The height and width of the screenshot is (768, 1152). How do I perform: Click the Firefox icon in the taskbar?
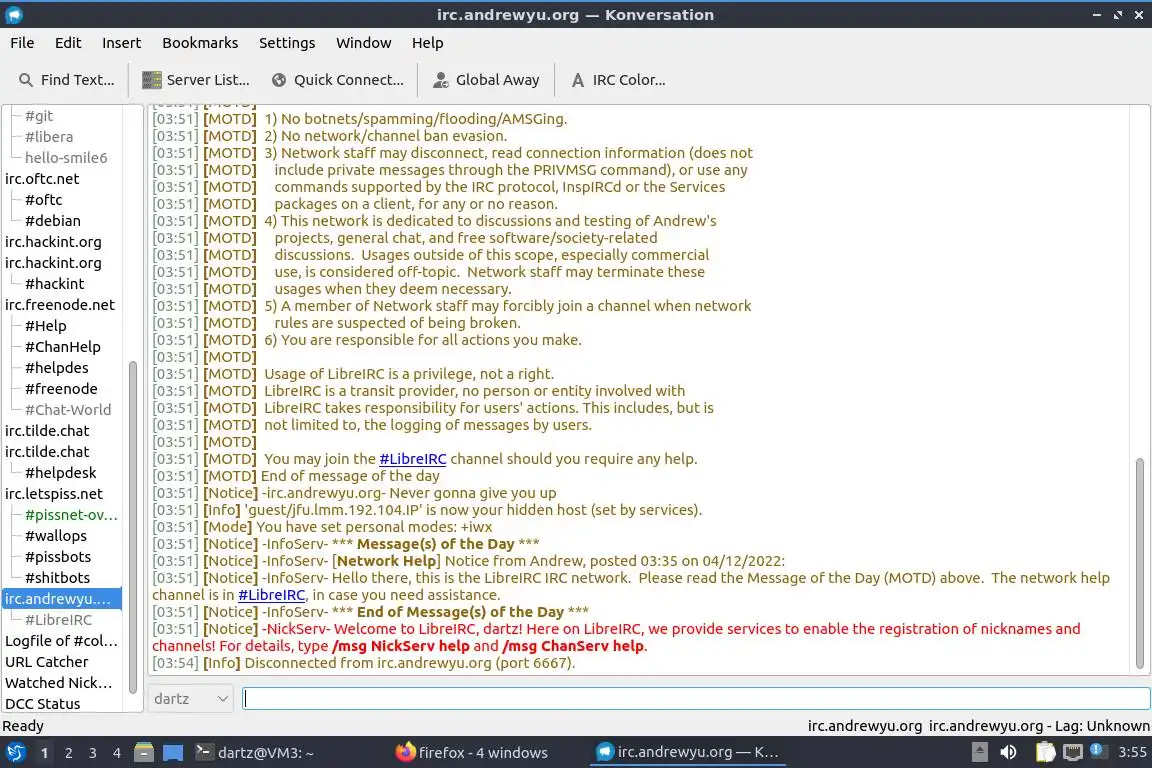[x=405, y=752]
